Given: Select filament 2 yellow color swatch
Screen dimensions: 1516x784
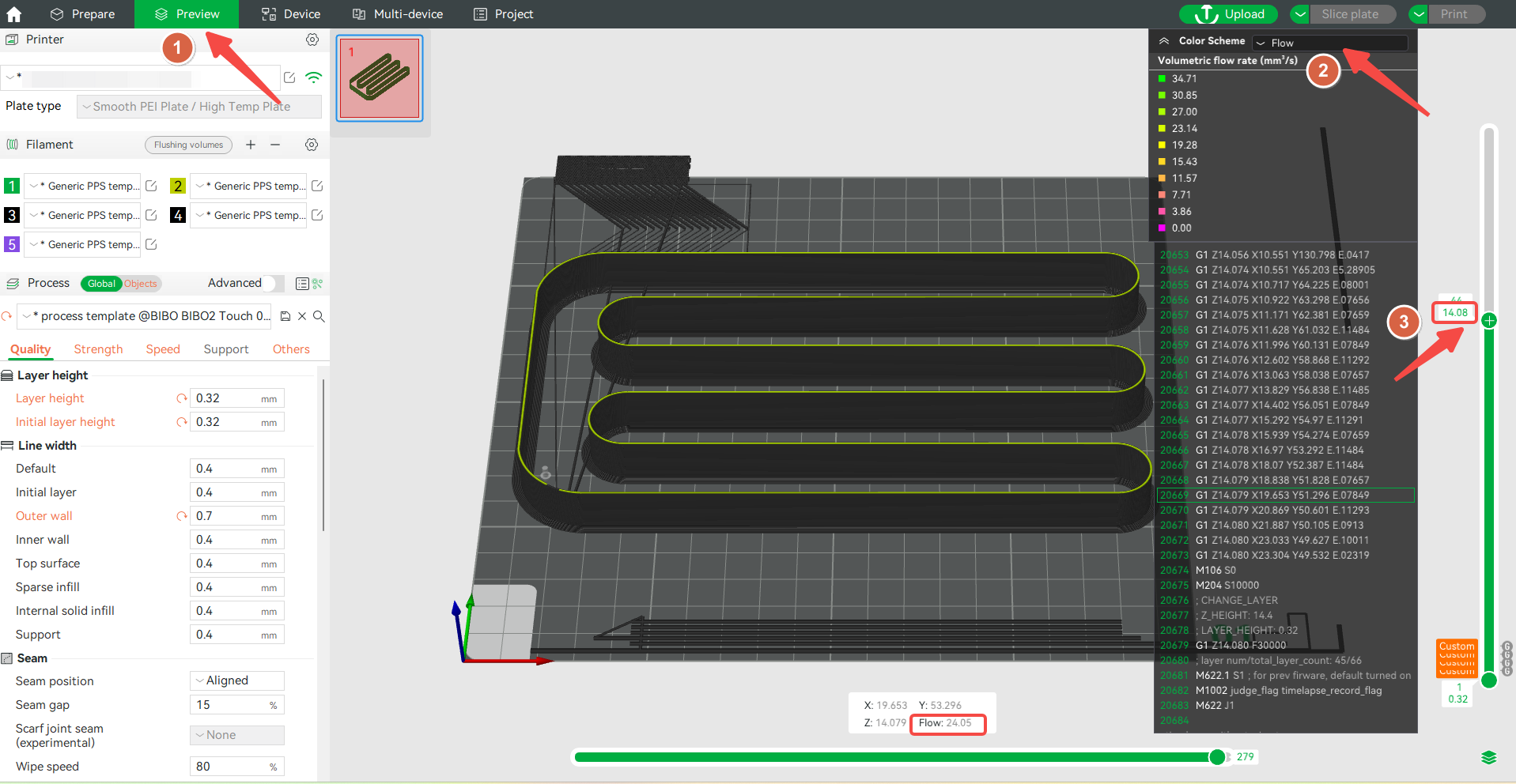Looking at the screenshot, I should pos(178,186).
